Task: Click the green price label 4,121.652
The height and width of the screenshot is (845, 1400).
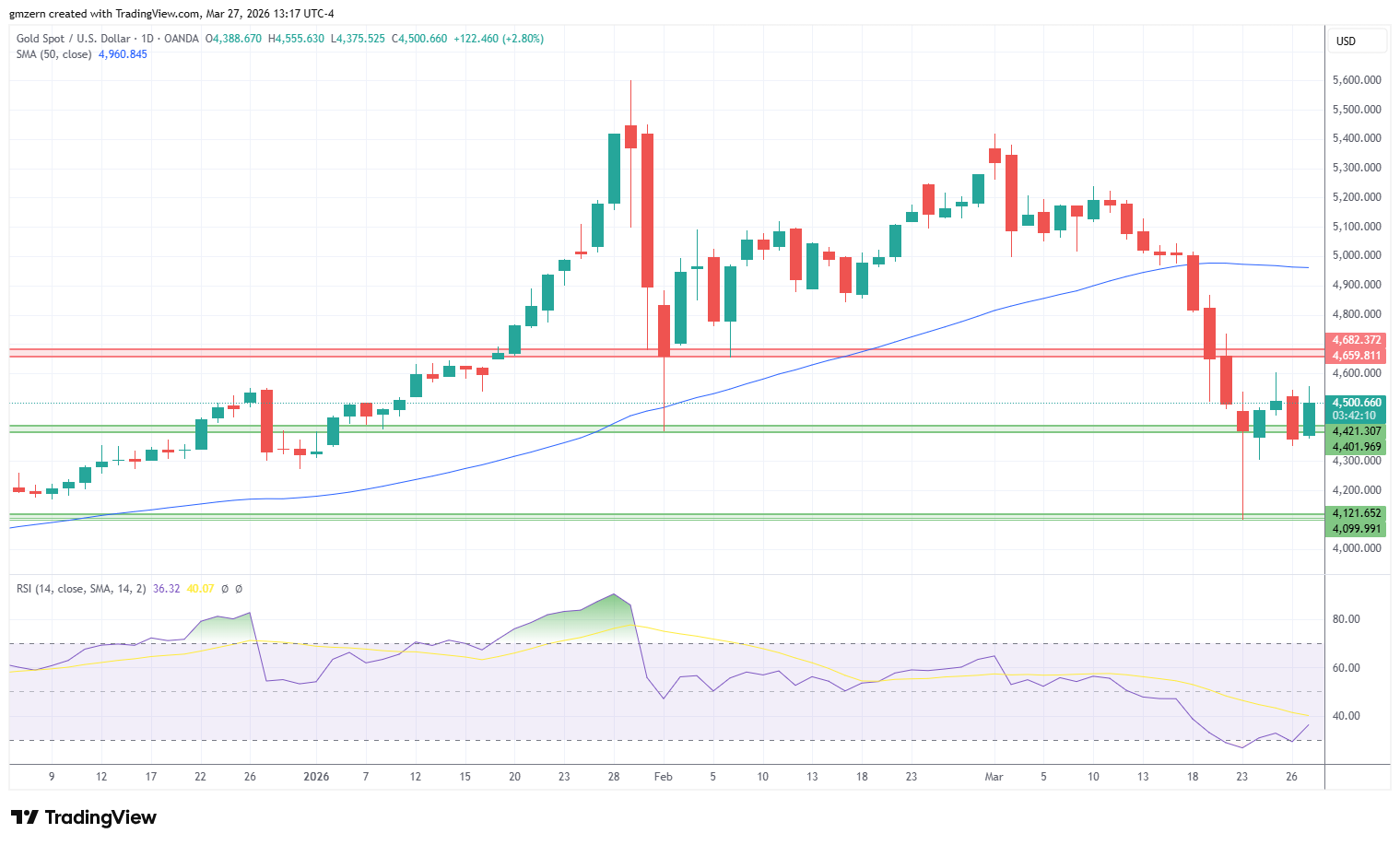Action: click(1357, 513)
